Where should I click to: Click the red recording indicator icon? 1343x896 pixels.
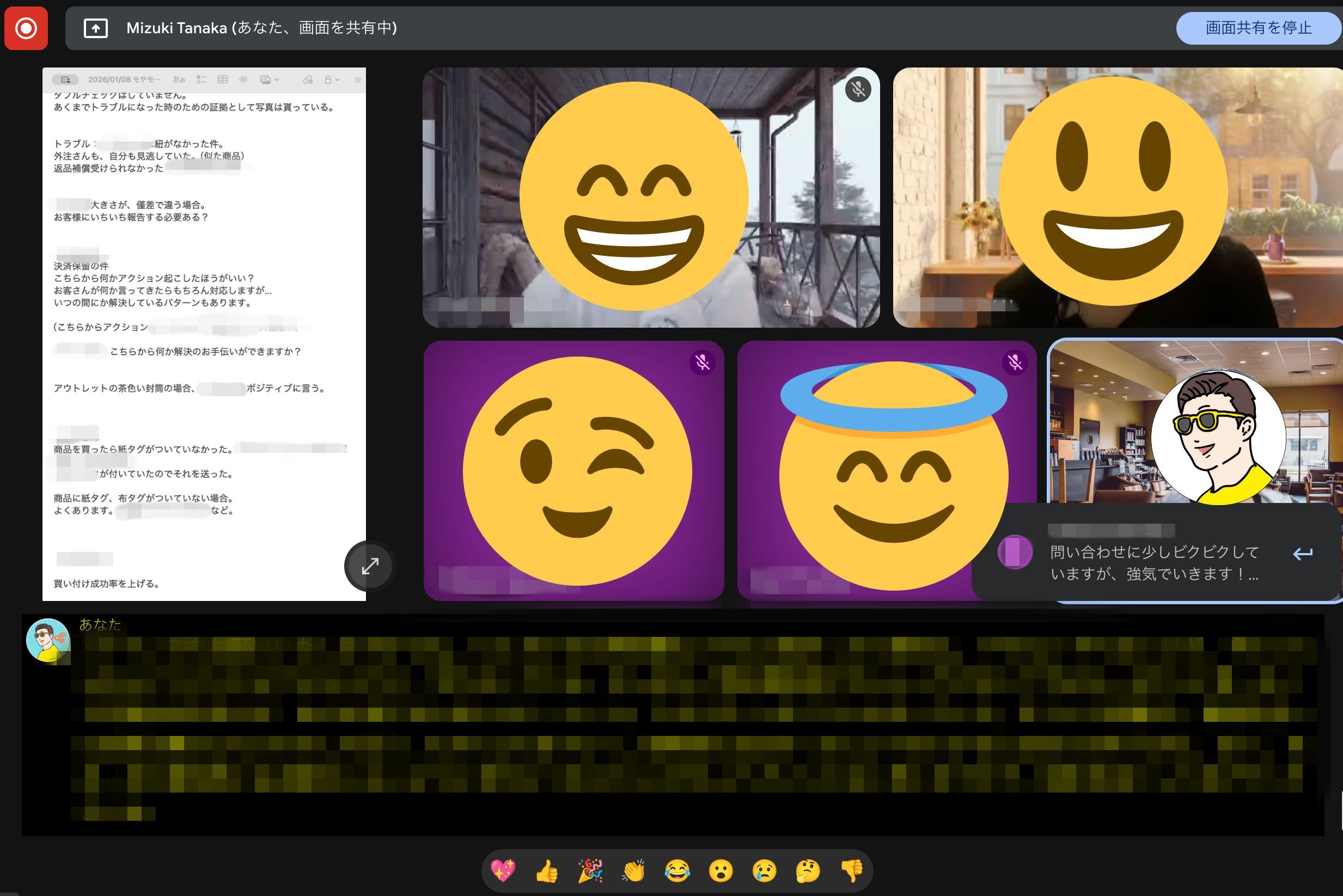26,28
